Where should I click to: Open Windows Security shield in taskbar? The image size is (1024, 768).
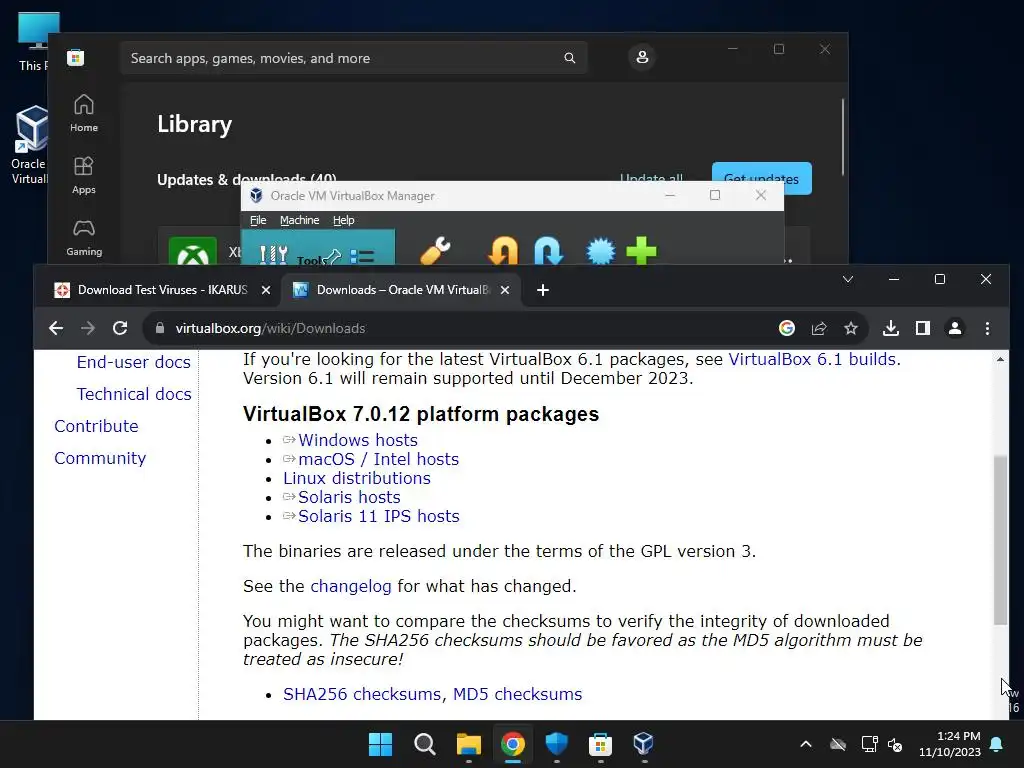556,744
